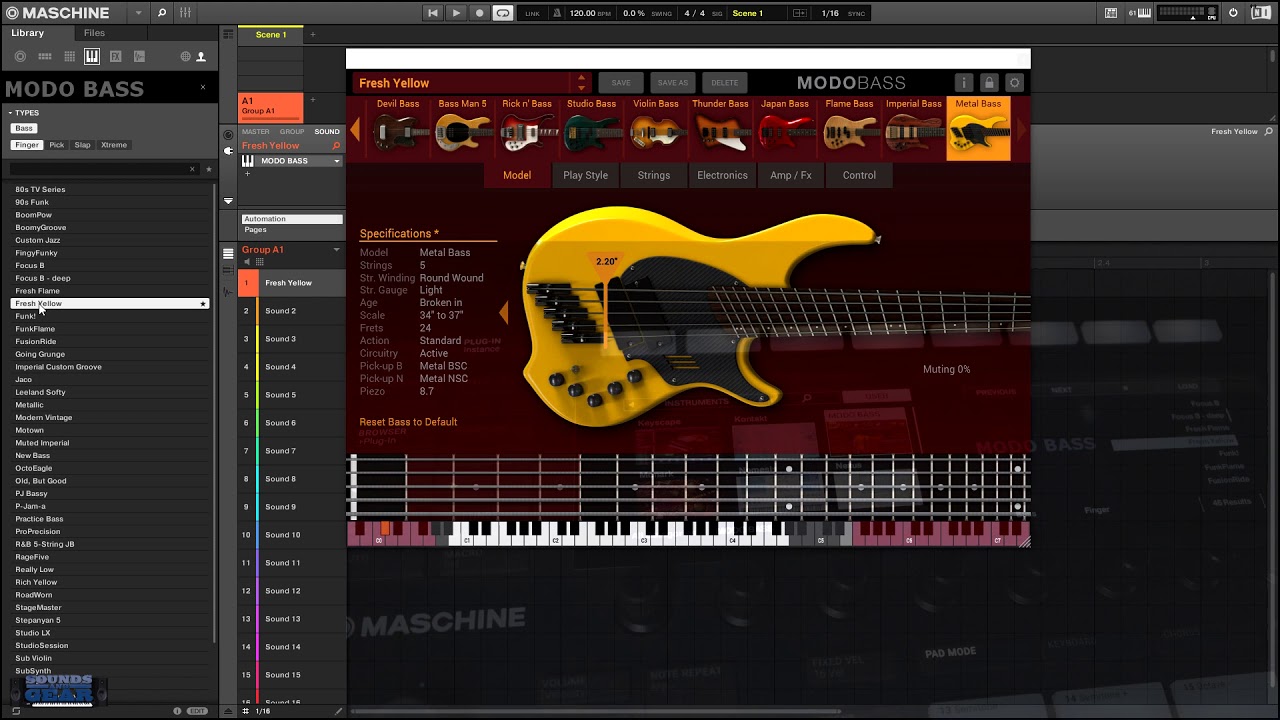Toggle the Xtreme type filter

tap(114, 145)
